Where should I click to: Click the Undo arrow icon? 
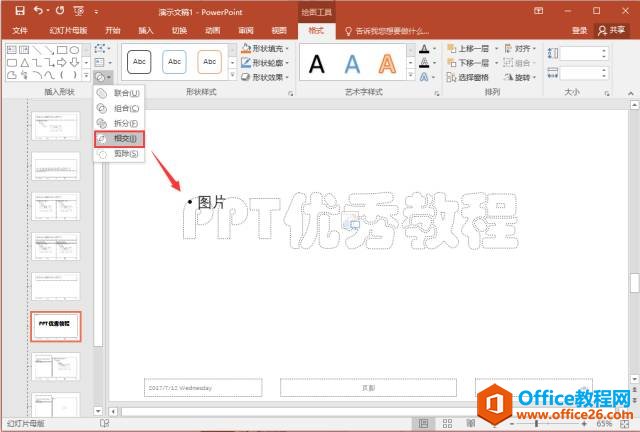coord(38,11)
